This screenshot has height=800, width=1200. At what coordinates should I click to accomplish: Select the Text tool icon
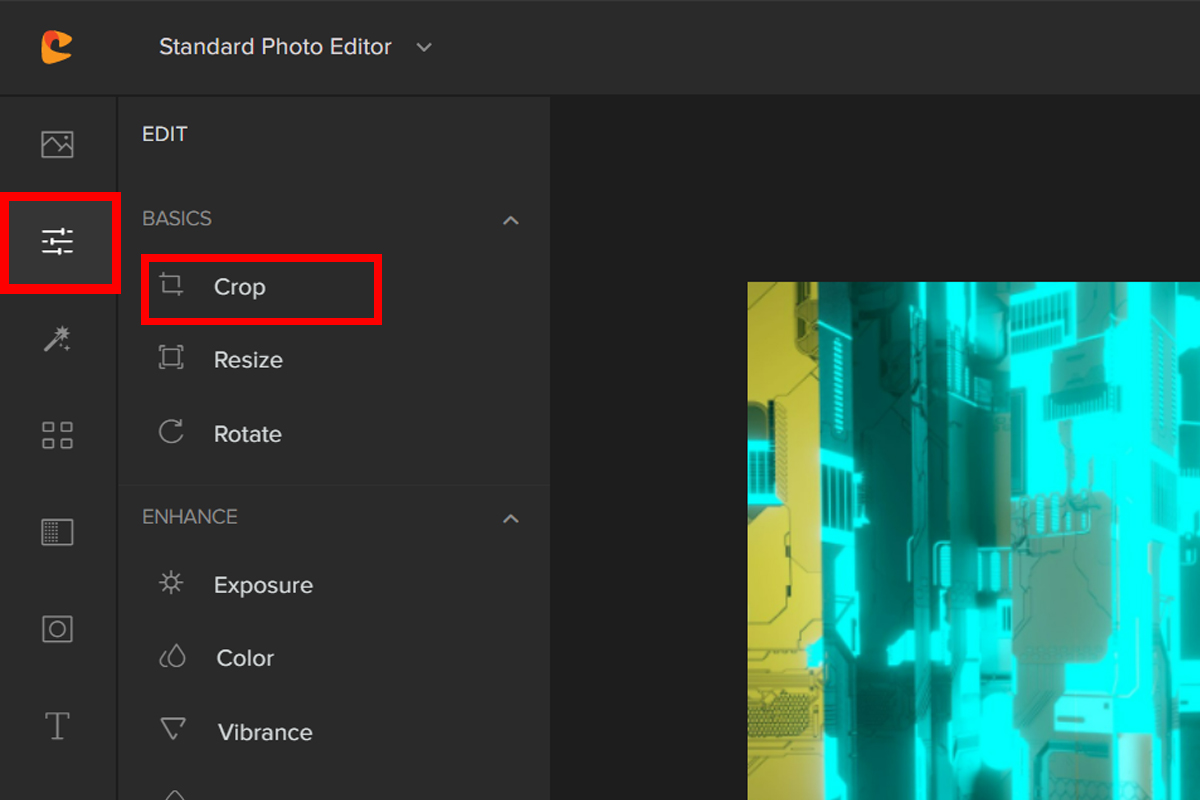click(x=57, y=726)
